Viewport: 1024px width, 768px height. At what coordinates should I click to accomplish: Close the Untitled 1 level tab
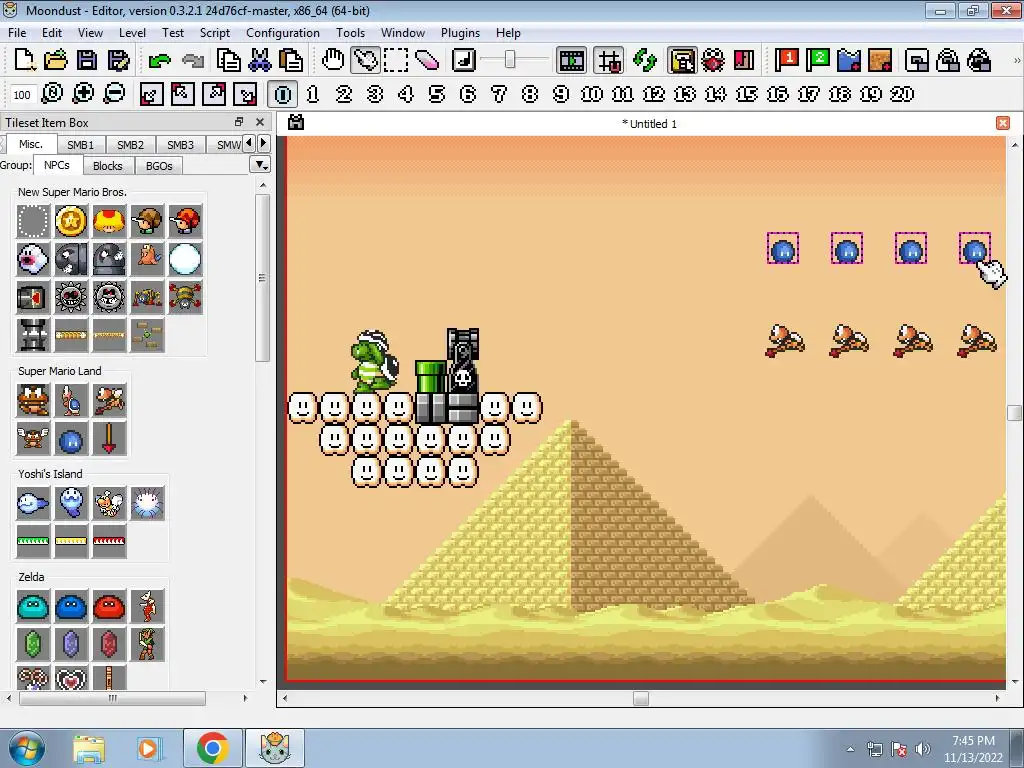coord(1003,123)
